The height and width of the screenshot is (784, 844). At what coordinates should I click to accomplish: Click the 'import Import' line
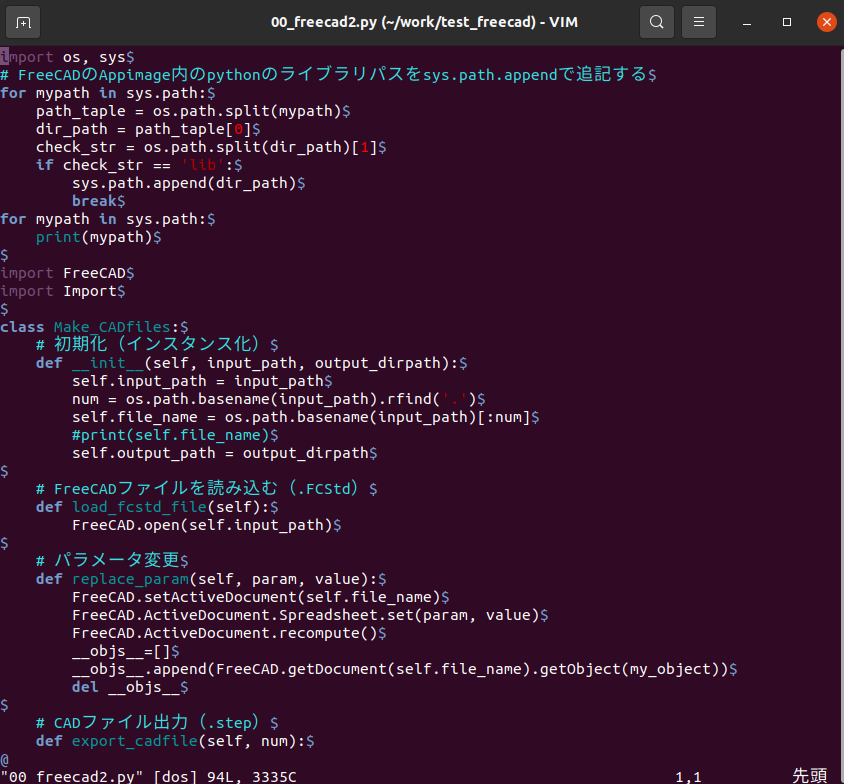point(62,291)
